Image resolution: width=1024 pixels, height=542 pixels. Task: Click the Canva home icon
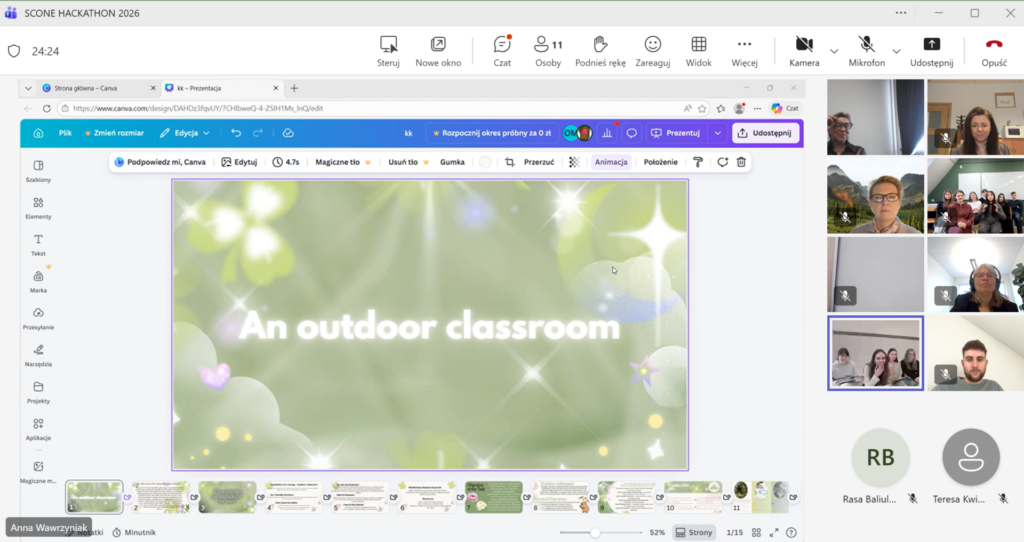coord(38,133)
